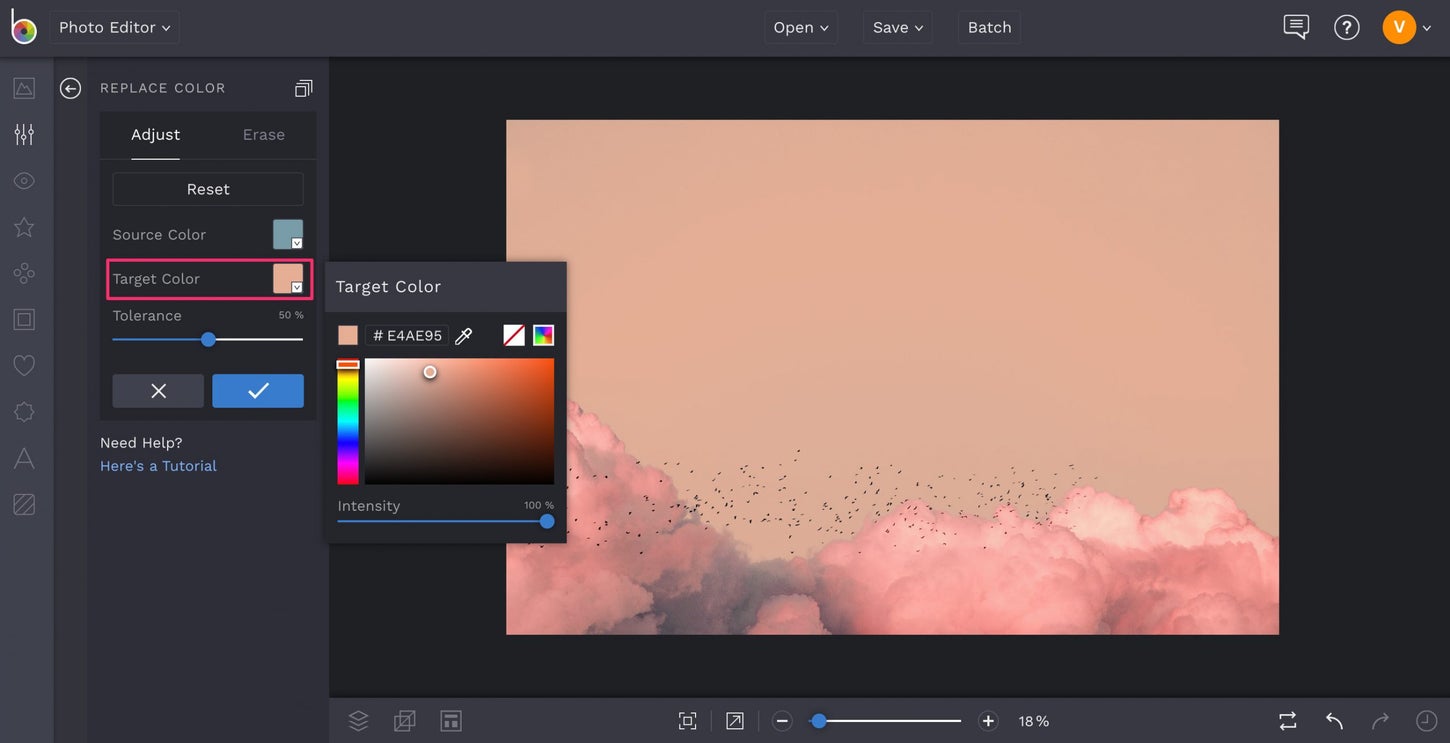Click the Here's a Tutorial link

tap(157, 465)
